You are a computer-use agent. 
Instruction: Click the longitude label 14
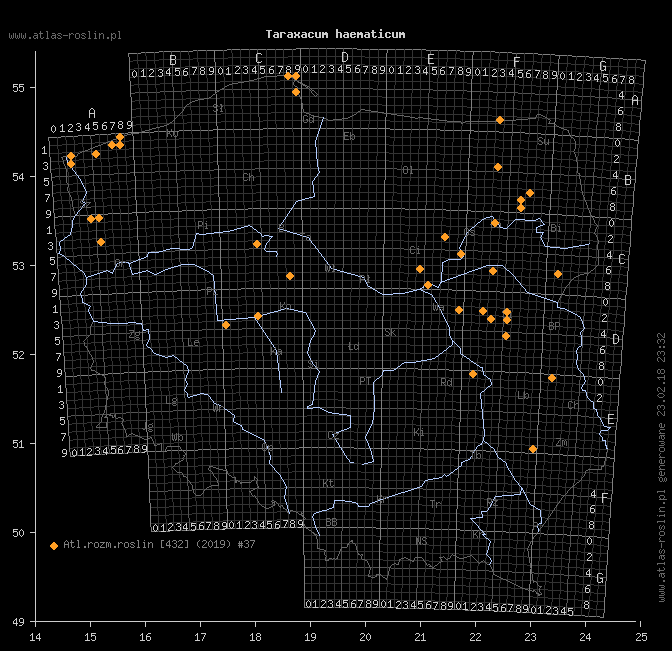[36, 637]
